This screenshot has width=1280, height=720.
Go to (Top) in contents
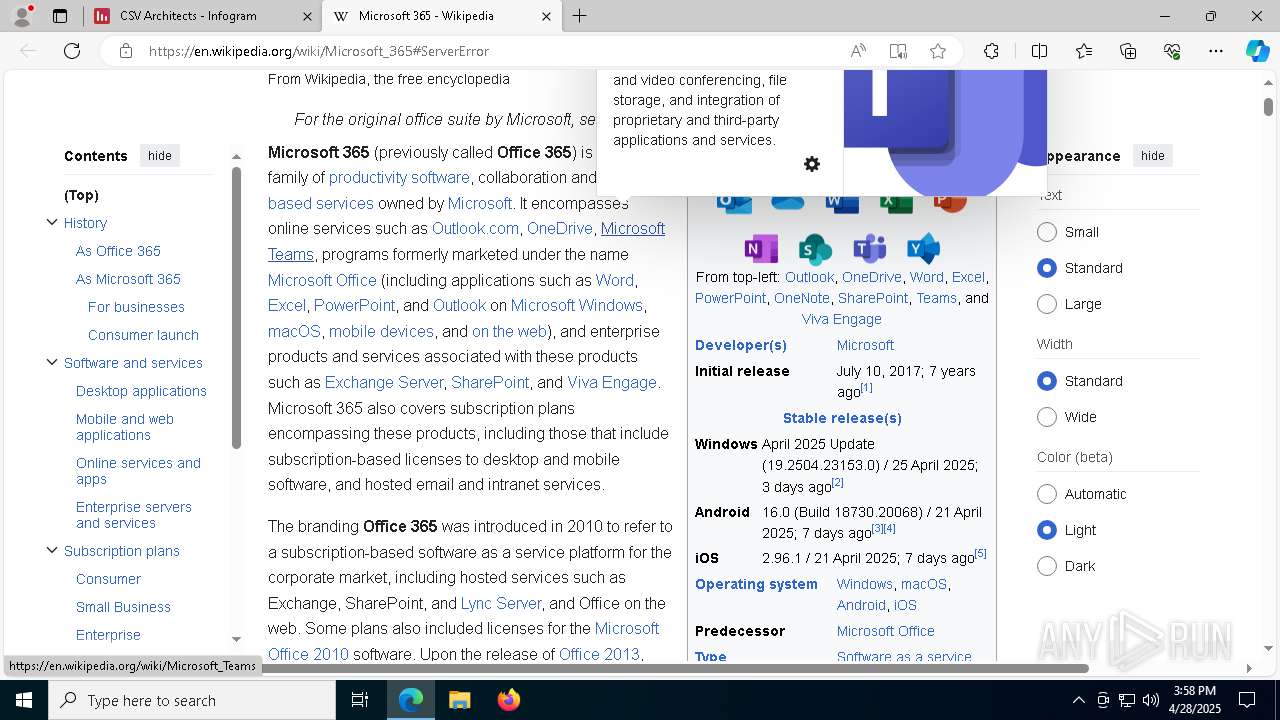pyautogui.click(x=81, y=195)
